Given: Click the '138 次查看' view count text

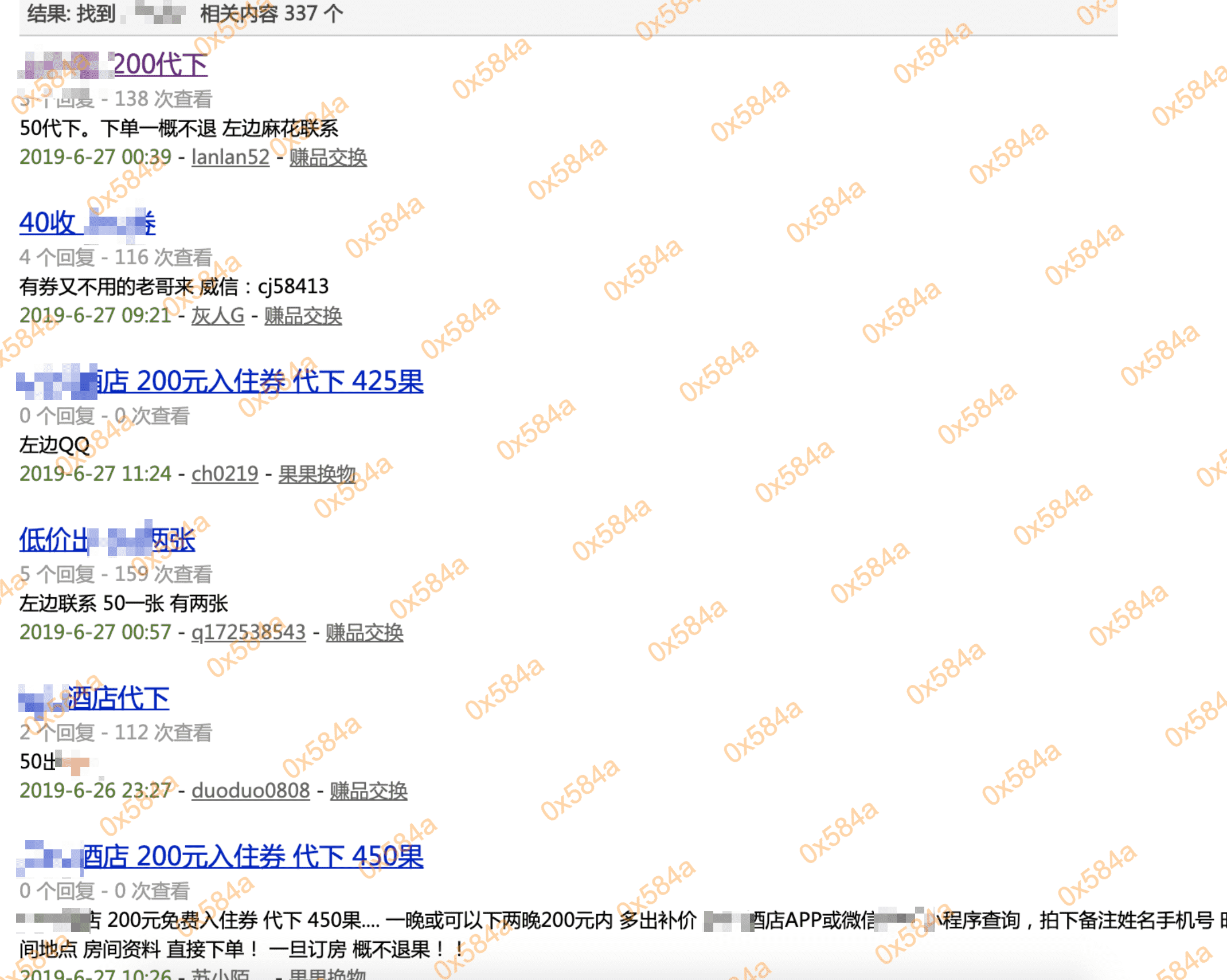Looking at the screenshot, I should click(x=163, y=99).
